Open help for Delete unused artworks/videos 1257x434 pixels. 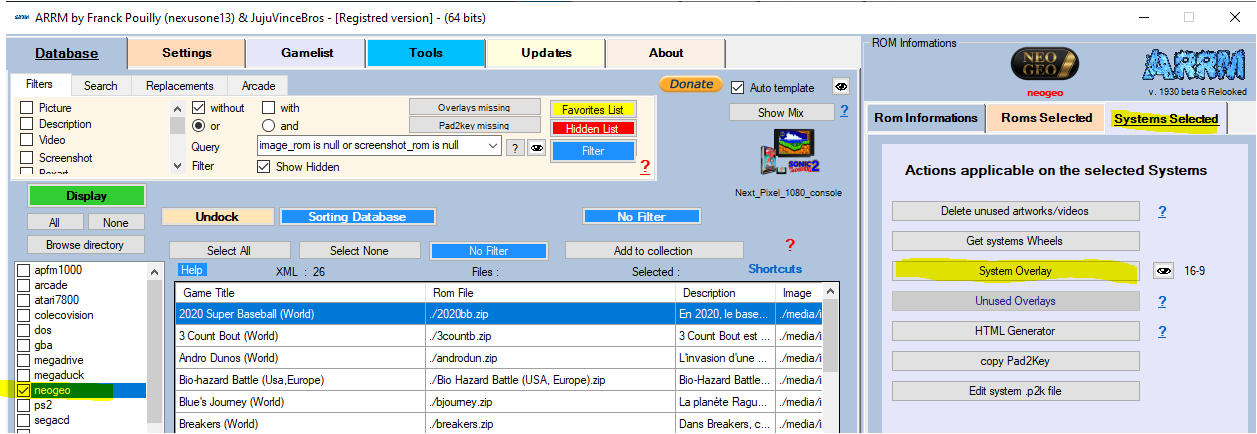tap(1162, 212)
